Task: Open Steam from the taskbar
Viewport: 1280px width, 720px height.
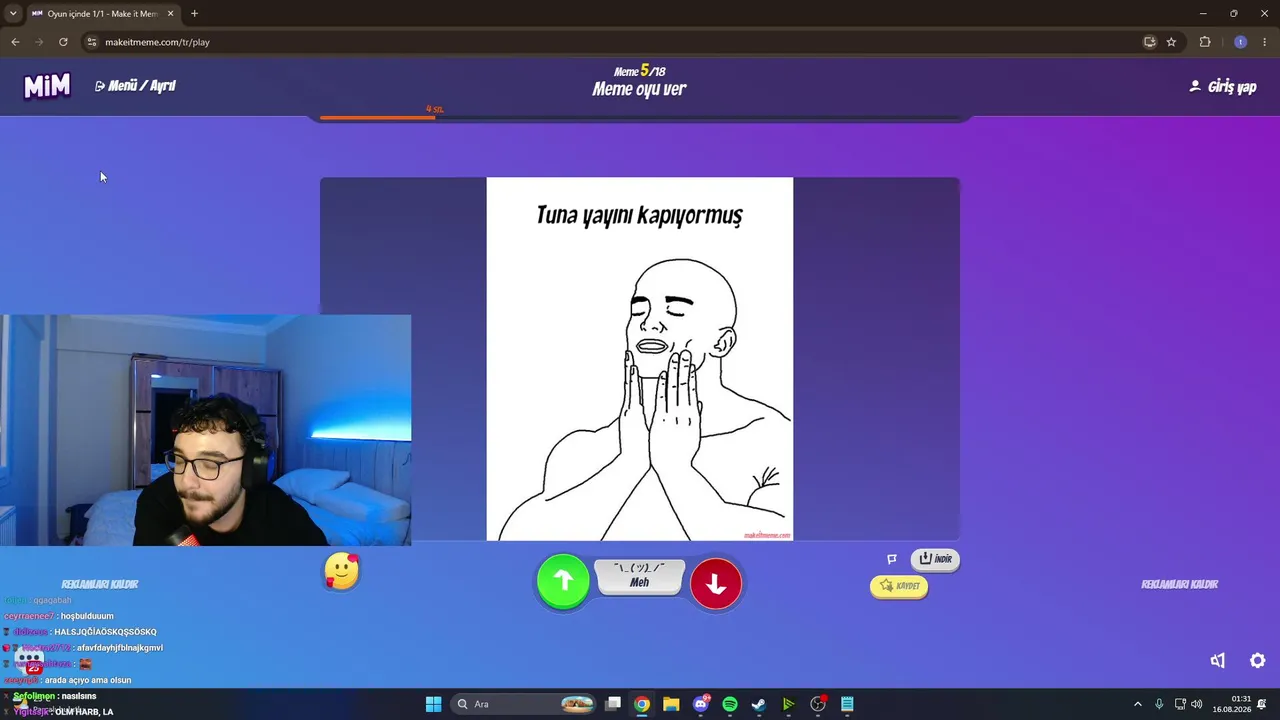Action: click(x=759, y=704)
